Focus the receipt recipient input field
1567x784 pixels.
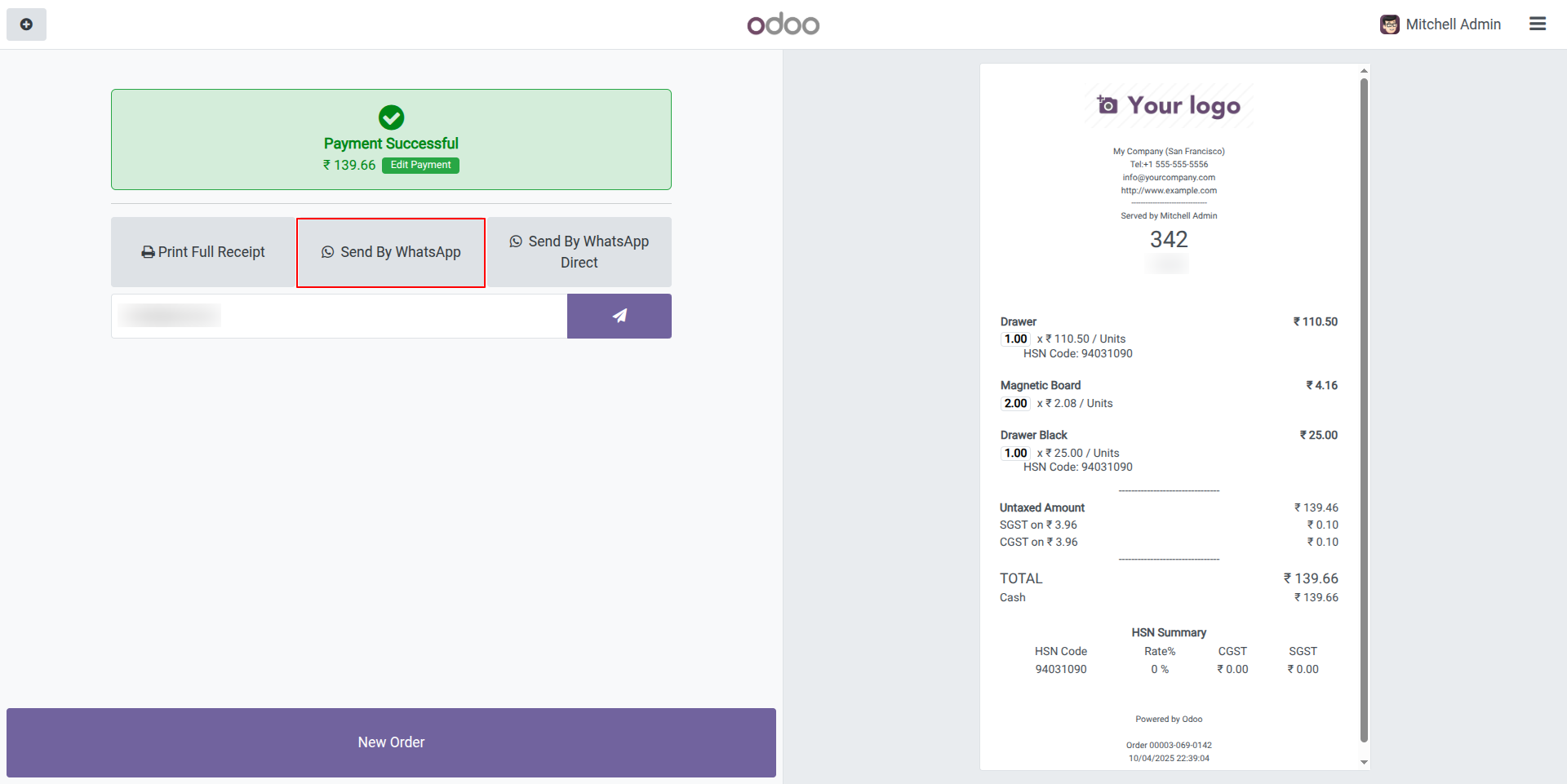coord(340,316)
